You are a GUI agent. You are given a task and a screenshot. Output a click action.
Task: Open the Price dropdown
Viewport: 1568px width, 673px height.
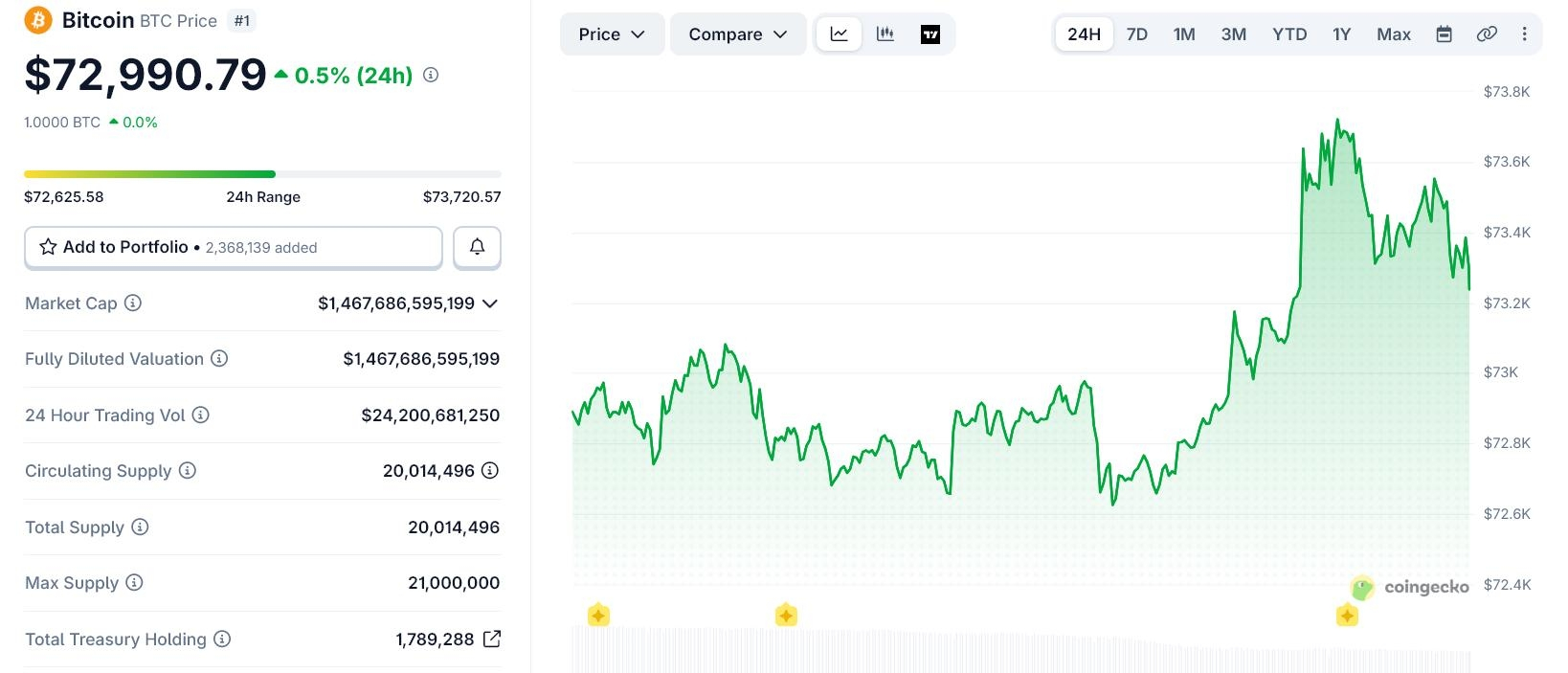coord(612,34)
